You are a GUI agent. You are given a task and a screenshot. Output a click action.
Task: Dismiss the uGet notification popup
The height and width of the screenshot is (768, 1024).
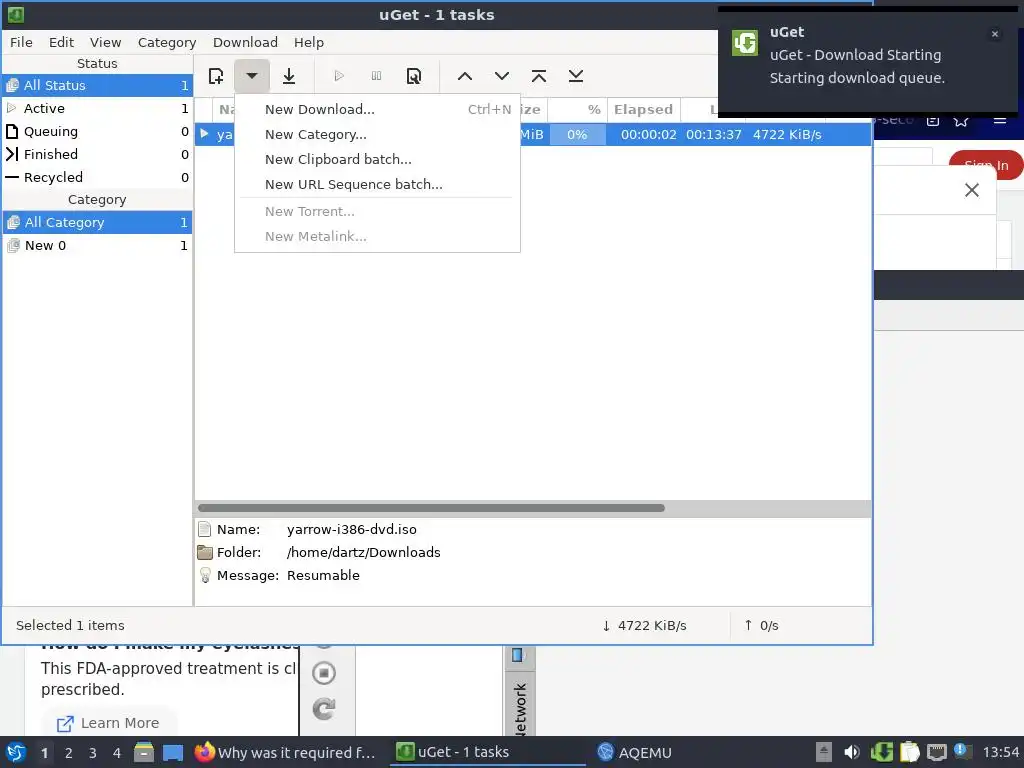(x=995, y=34)
